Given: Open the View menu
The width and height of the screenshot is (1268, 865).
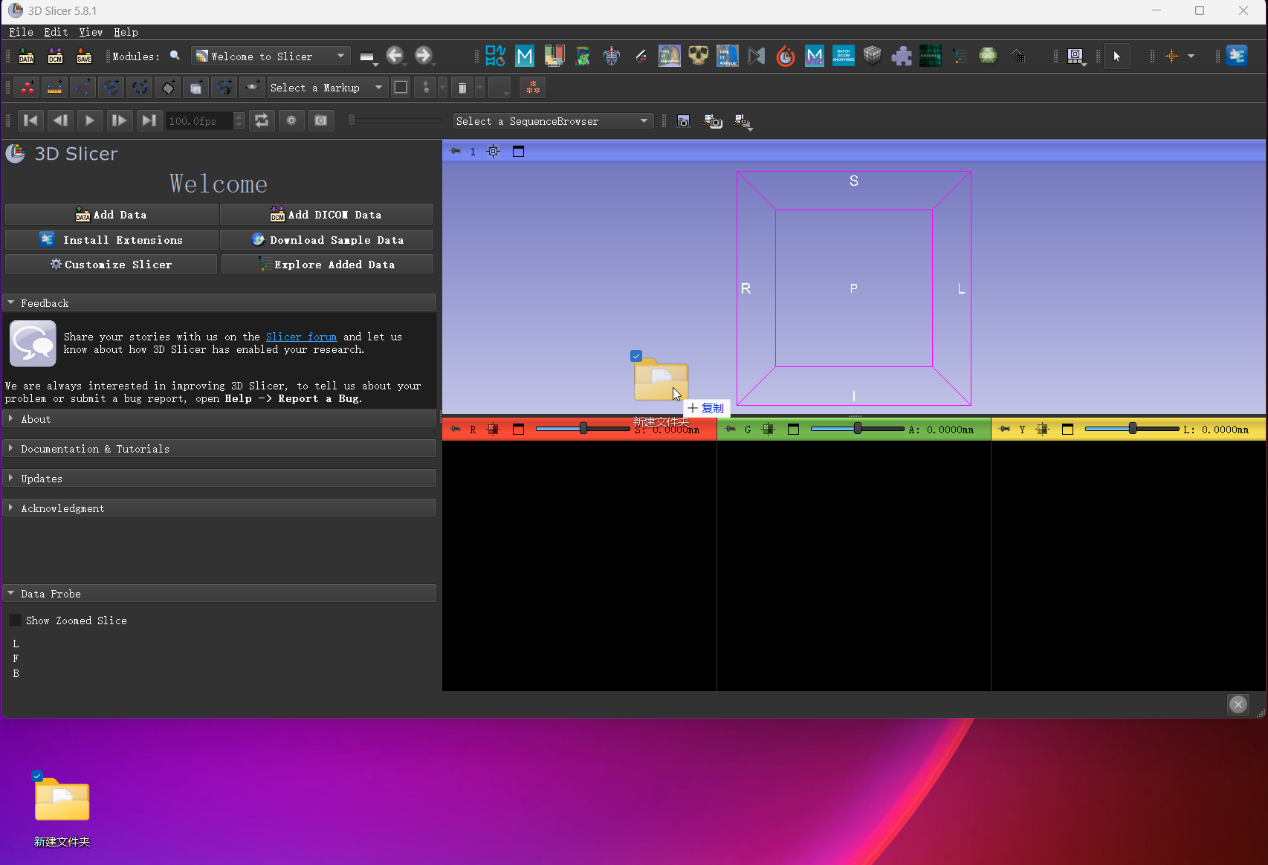Looking at the screenshot, I should 91,32.
